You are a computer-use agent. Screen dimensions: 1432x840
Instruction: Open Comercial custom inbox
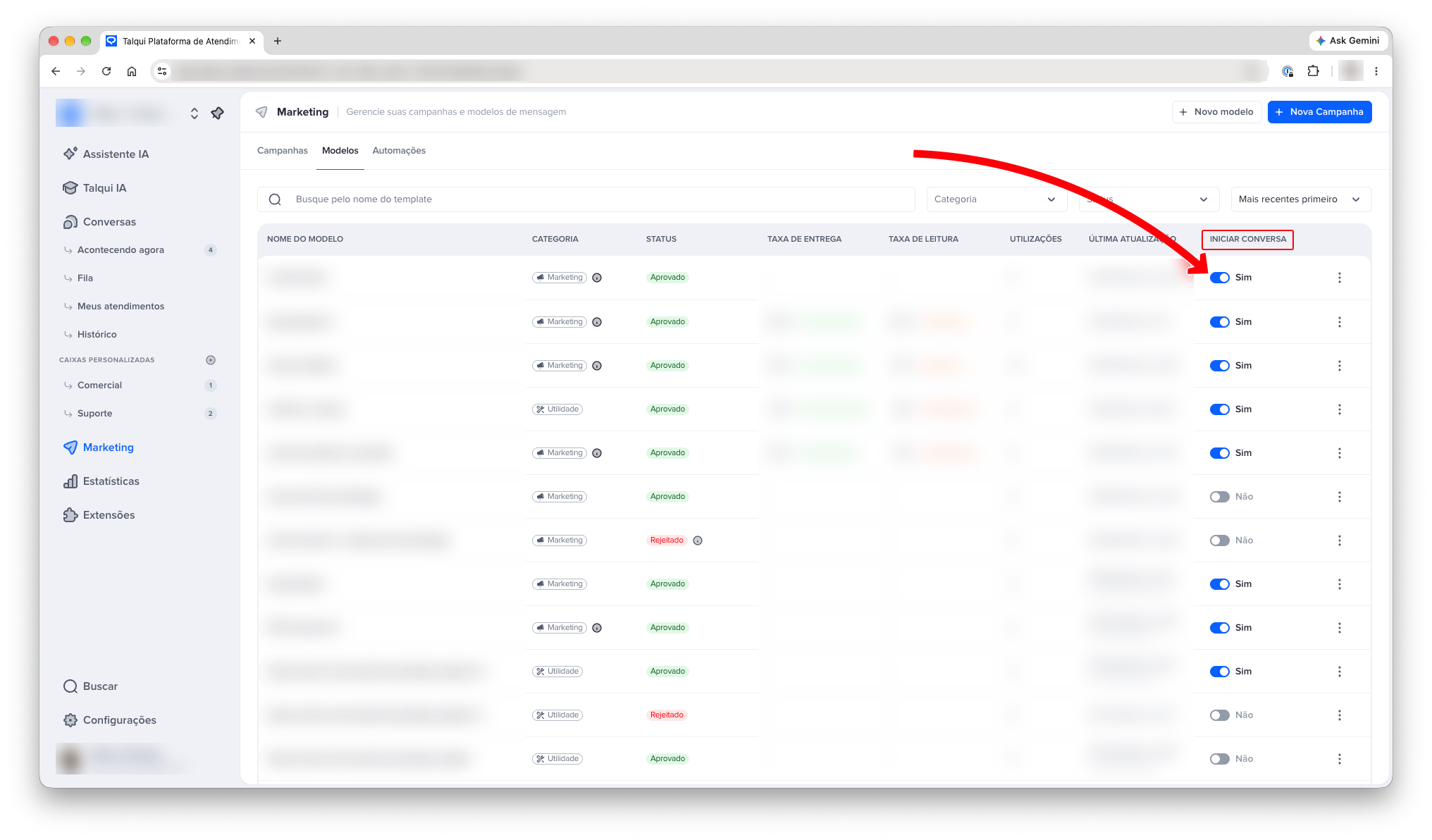click(x=99, y=385)
